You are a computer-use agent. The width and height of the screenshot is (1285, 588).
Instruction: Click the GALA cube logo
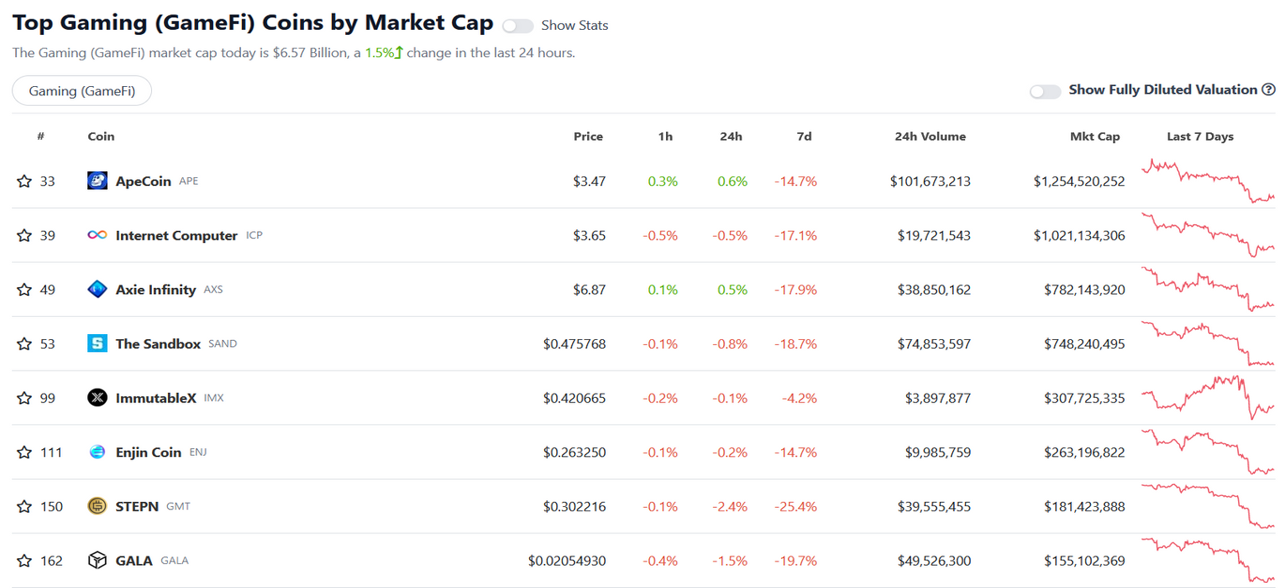[x=97, y=560]
